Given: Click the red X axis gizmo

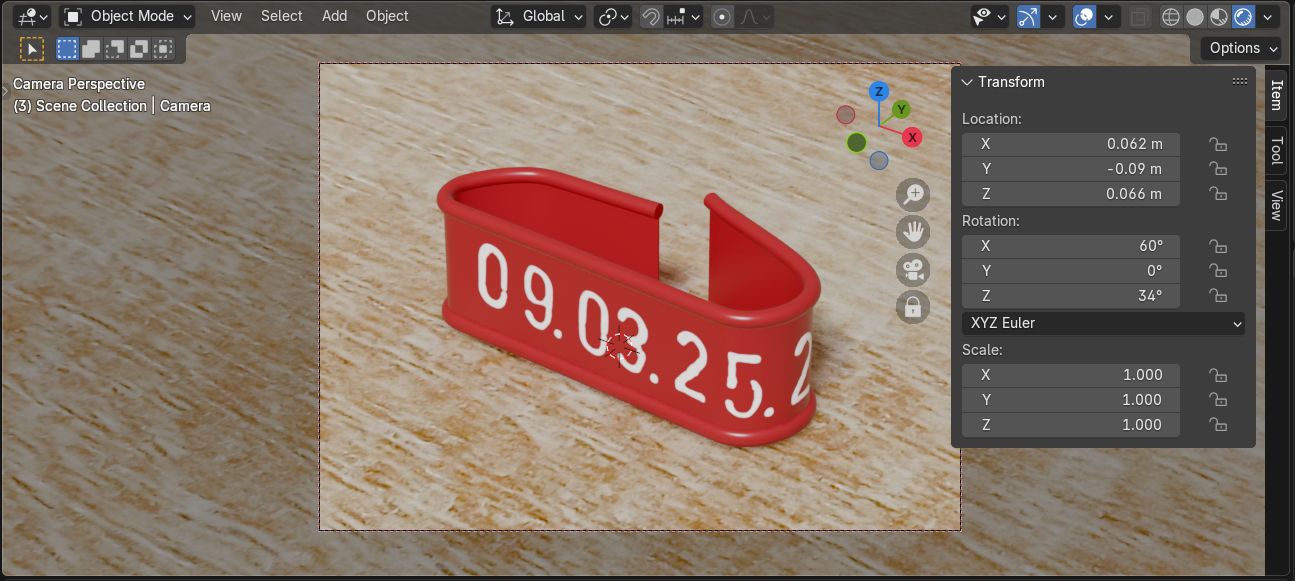Looking at the screenshot, I should (911, 137).
